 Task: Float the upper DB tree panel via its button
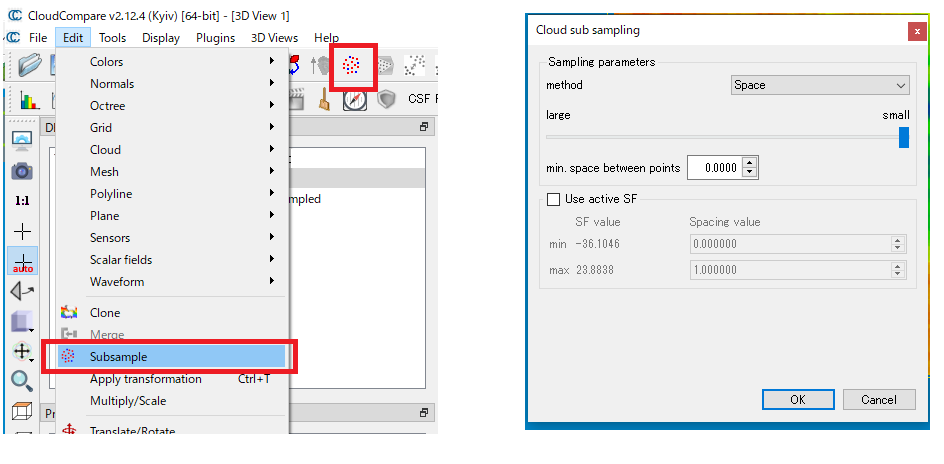click(x=424, y=127)
